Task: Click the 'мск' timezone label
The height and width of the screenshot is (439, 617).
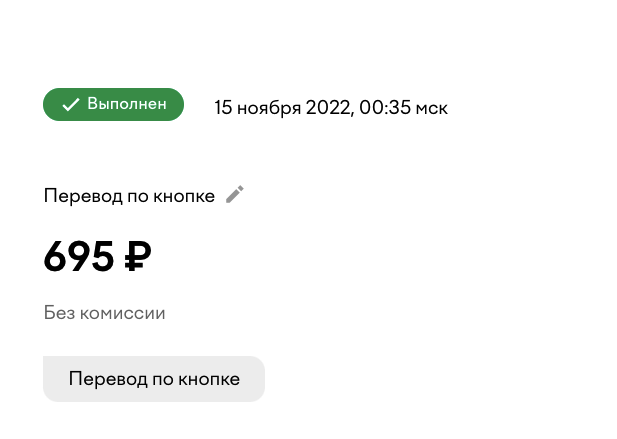Action: 432,109
